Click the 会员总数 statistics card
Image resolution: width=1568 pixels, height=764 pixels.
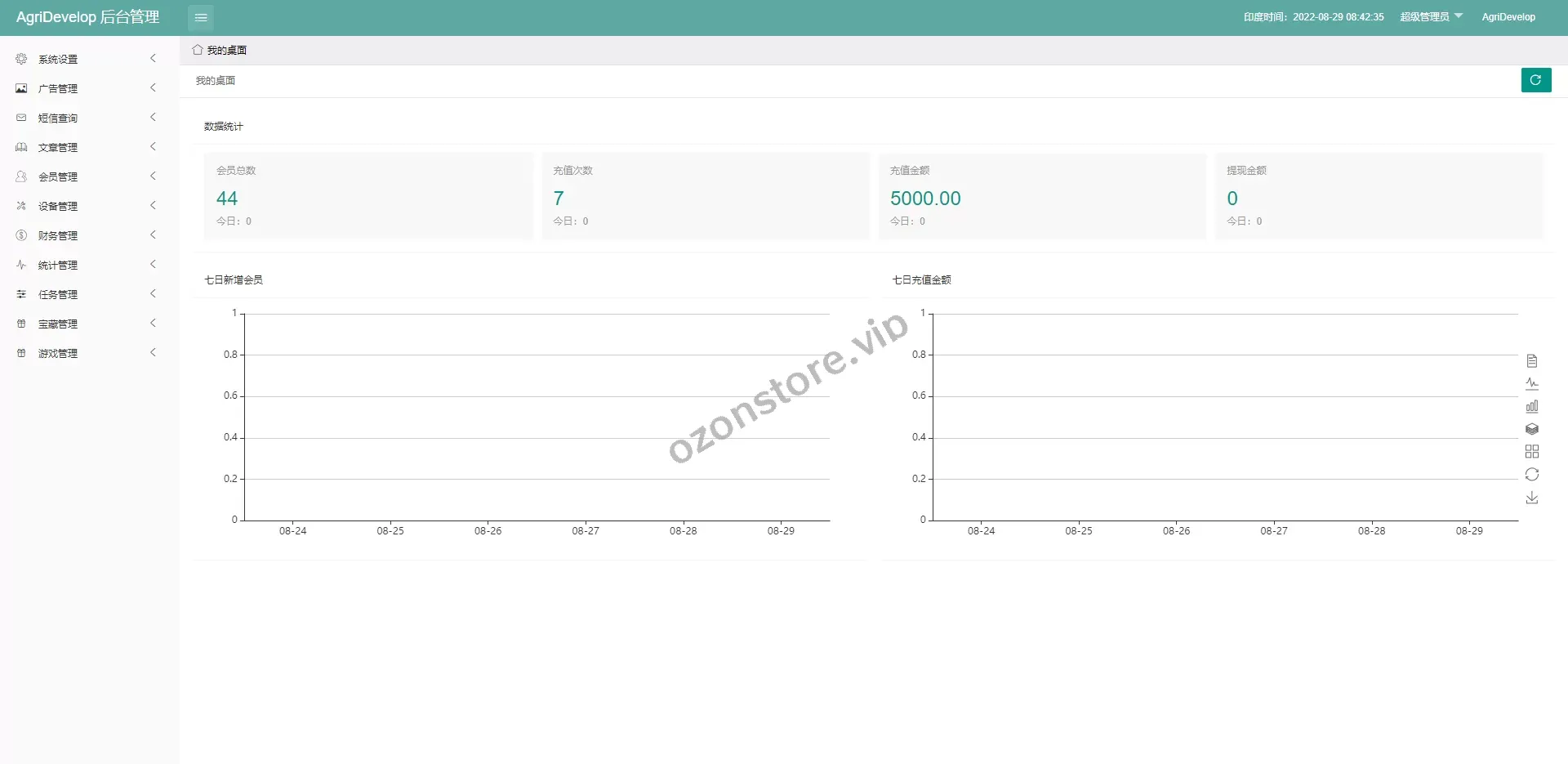click(x=367, y=196)
